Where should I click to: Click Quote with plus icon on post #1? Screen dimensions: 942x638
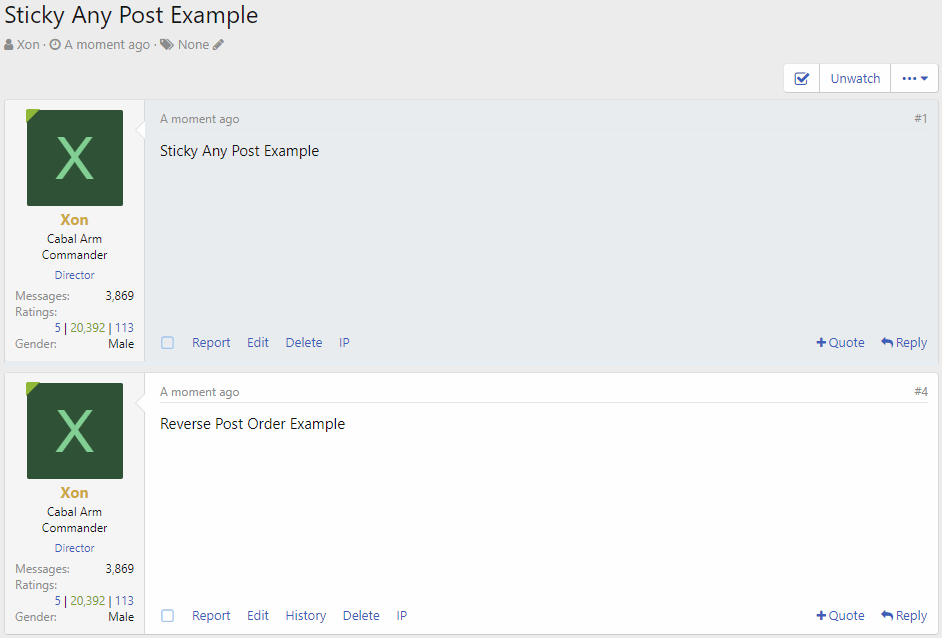coord(840,343)
